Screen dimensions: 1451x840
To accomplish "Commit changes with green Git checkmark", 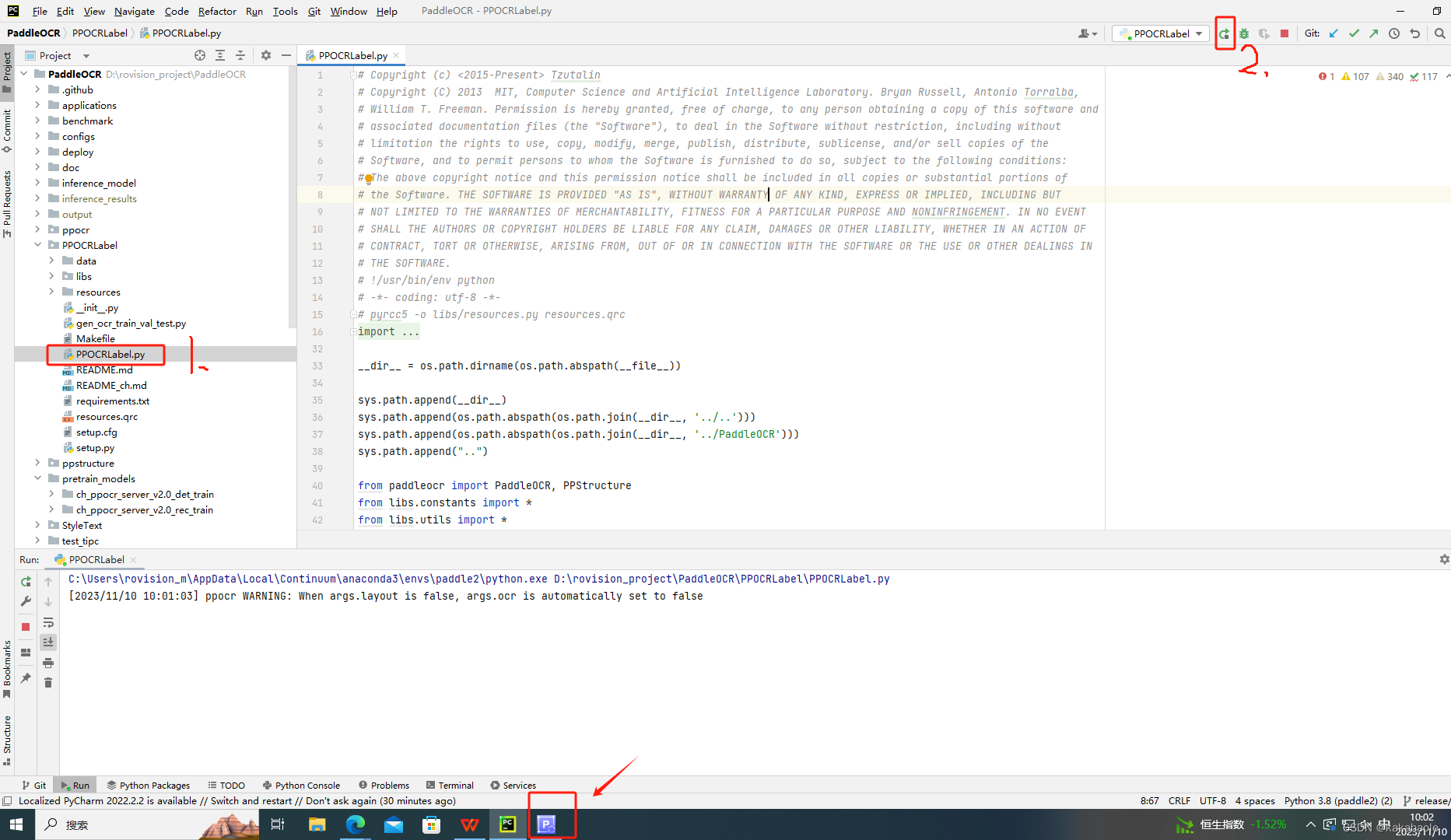I will 1354,33.
